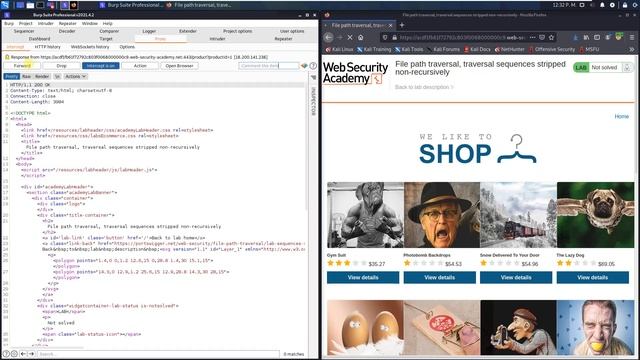The width and height of the screenshot is (640, 360).
Task: Open the Offensive Security bookmark
Action: 551,49
